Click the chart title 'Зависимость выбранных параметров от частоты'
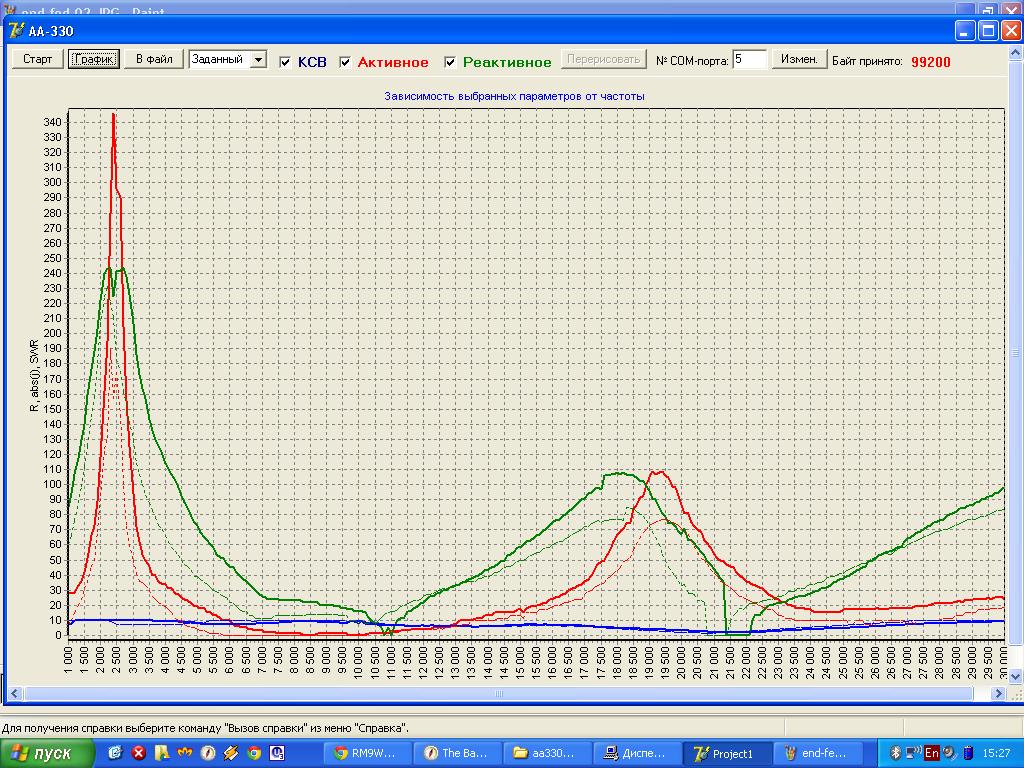This screenshot has width=1024, height=768. click(x=515, y=96)
